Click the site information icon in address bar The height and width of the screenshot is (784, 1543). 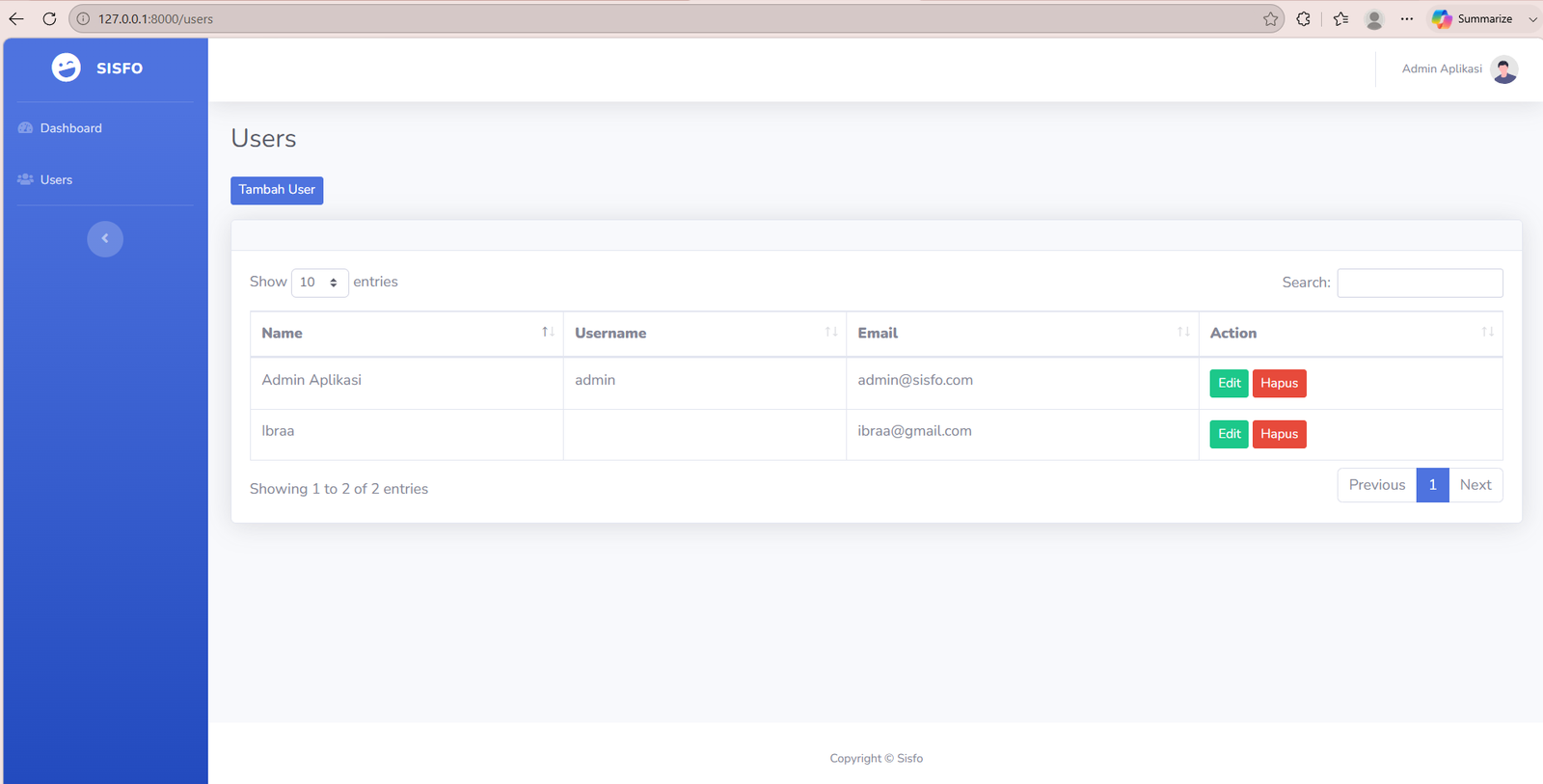pyautogui.click(x=83, y=18)
